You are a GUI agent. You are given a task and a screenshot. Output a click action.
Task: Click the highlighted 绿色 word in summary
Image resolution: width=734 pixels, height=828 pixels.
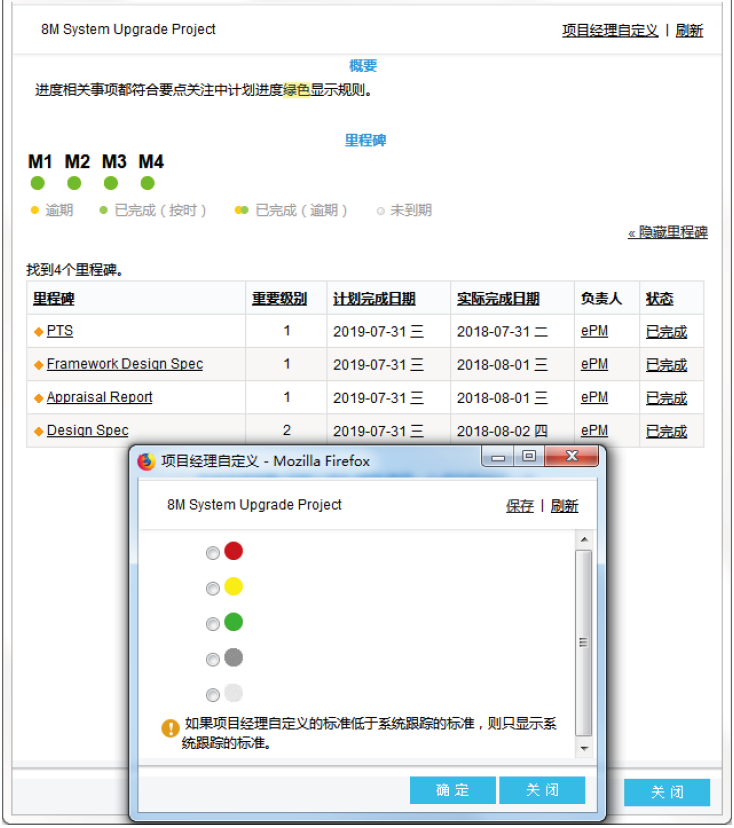pyautogui.click(x=296, y=90)
